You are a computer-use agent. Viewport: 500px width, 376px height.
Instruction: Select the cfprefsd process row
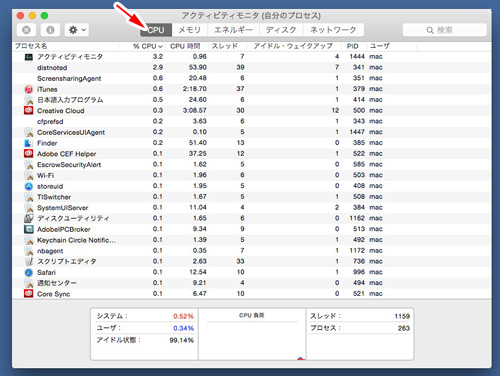(x=251, y=121)
